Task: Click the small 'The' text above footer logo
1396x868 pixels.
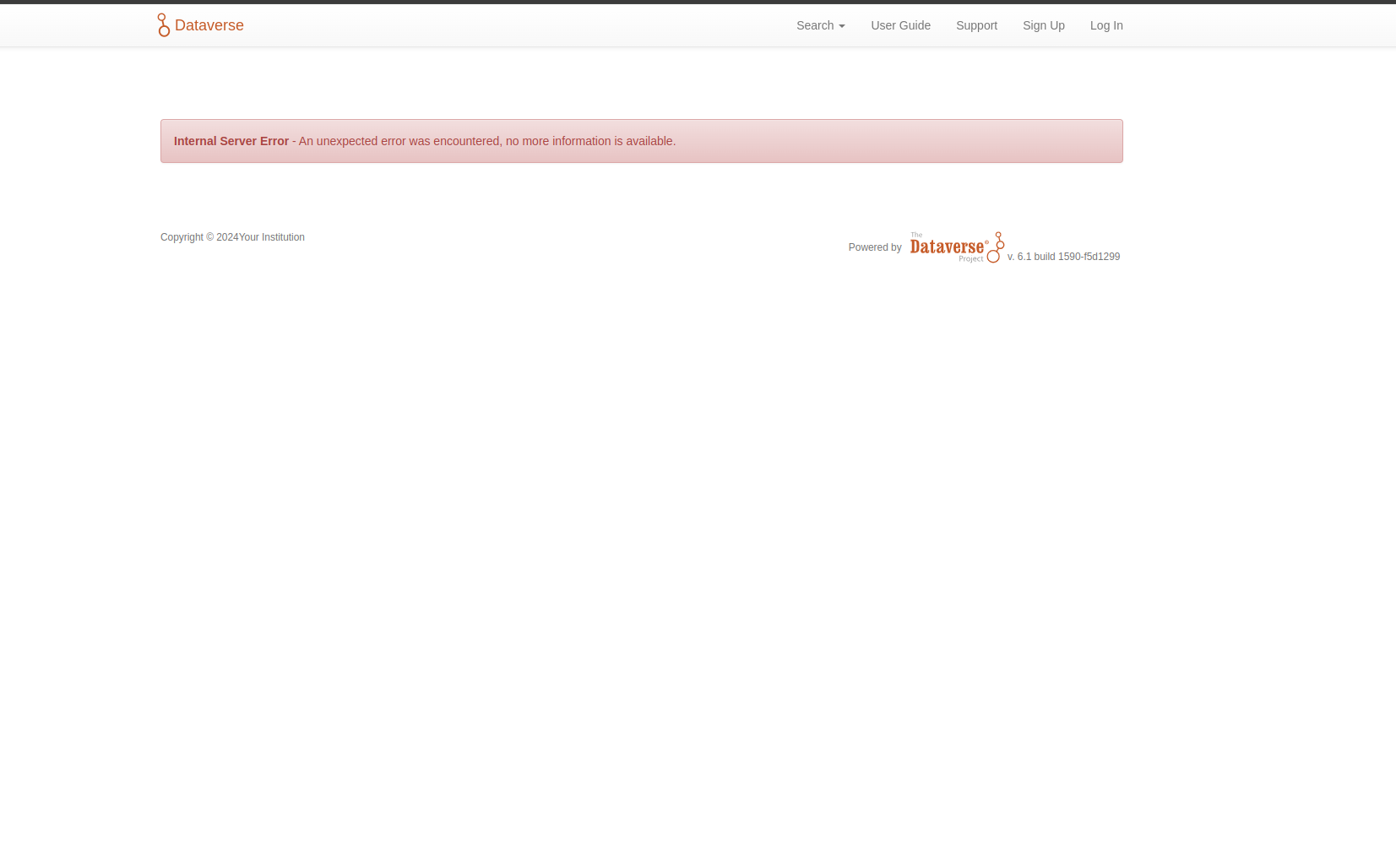Action: click(x=916, y=235)
